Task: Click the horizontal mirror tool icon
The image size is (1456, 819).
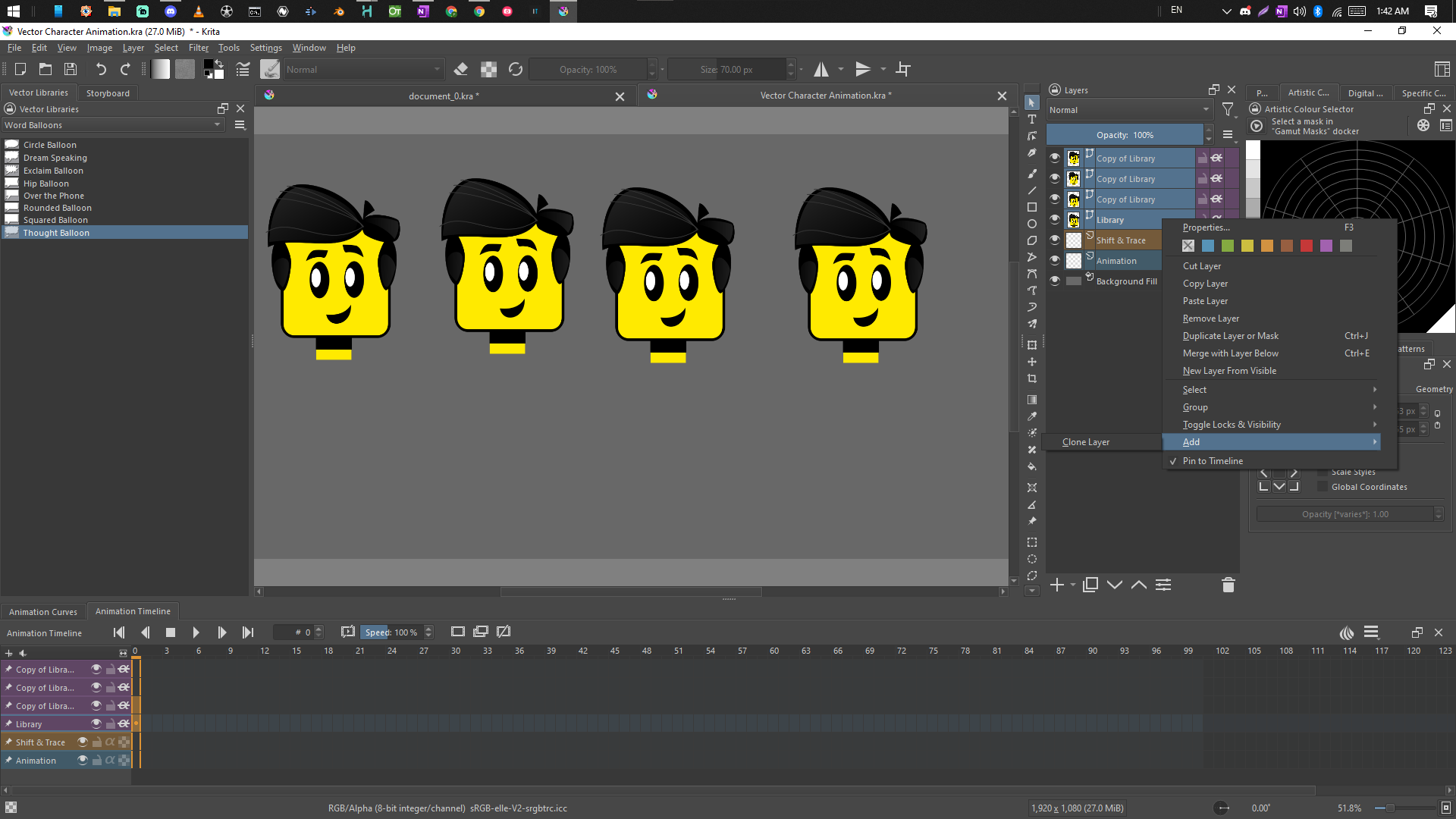Action: pyautogui.click(x=821, y=69)
